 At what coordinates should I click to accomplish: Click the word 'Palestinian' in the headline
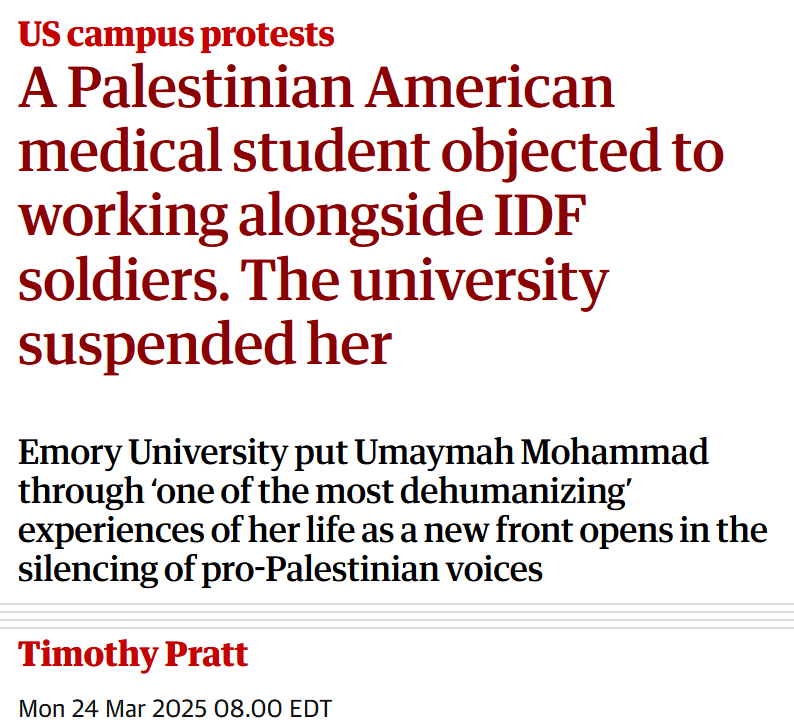[210, 88]
